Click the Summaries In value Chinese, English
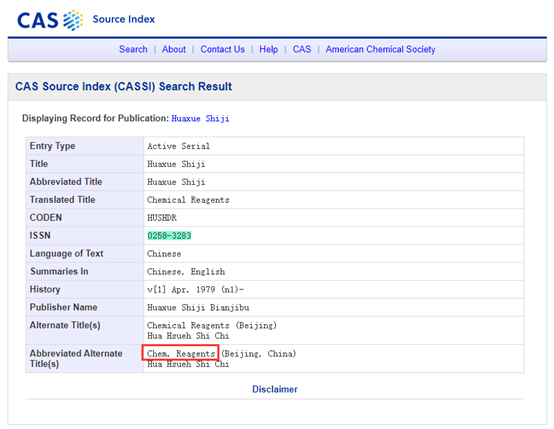The image size is (554, 429). point(186,271)
